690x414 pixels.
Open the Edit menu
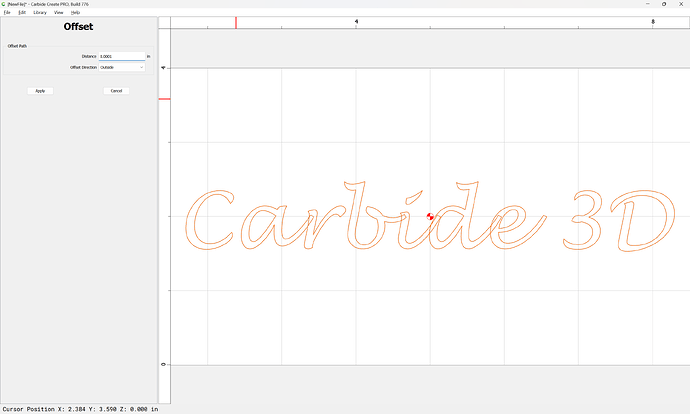pos(22,12)
